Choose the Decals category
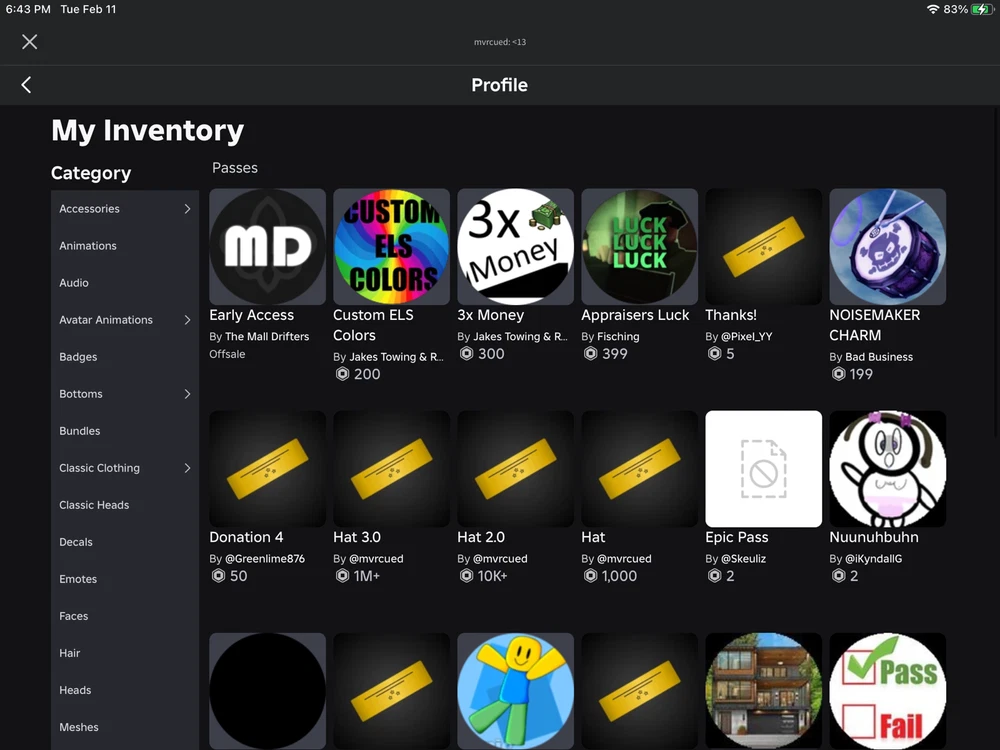The height and width of the screenshot is (750, 1000). tap(76, 542)
